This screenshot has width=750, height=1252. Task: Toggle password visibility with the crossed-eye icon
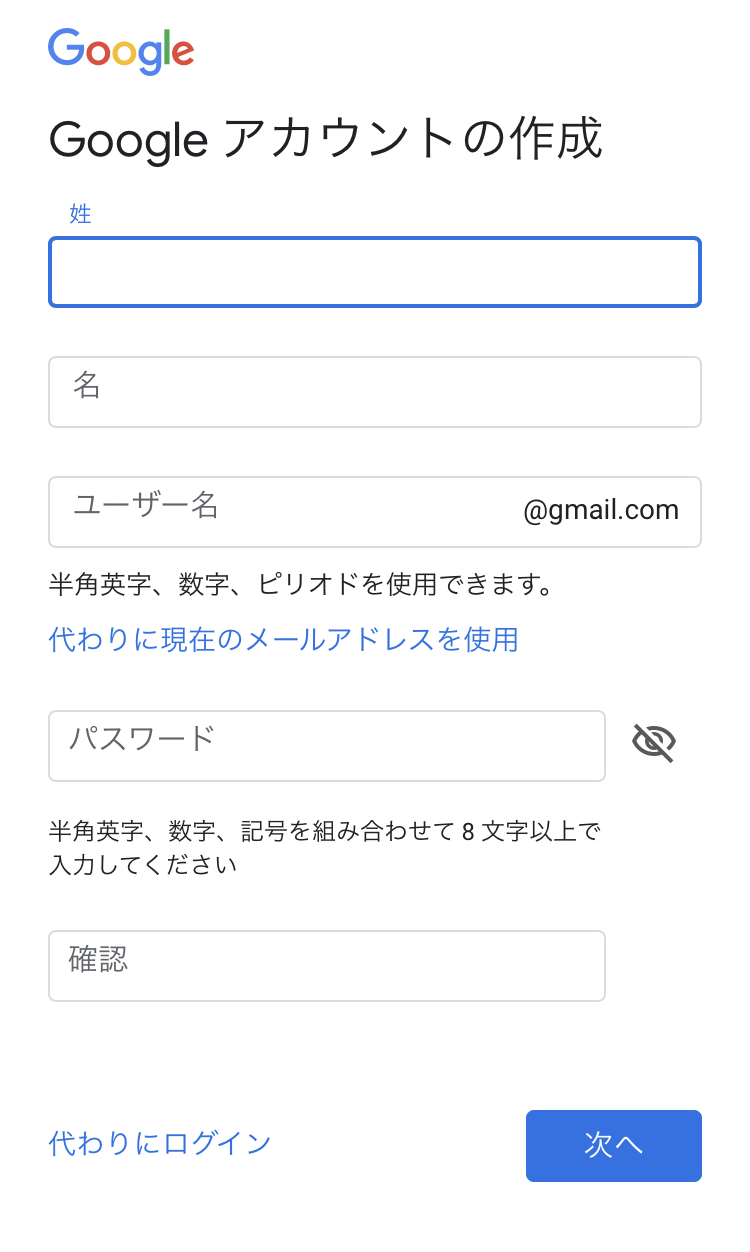654,743
